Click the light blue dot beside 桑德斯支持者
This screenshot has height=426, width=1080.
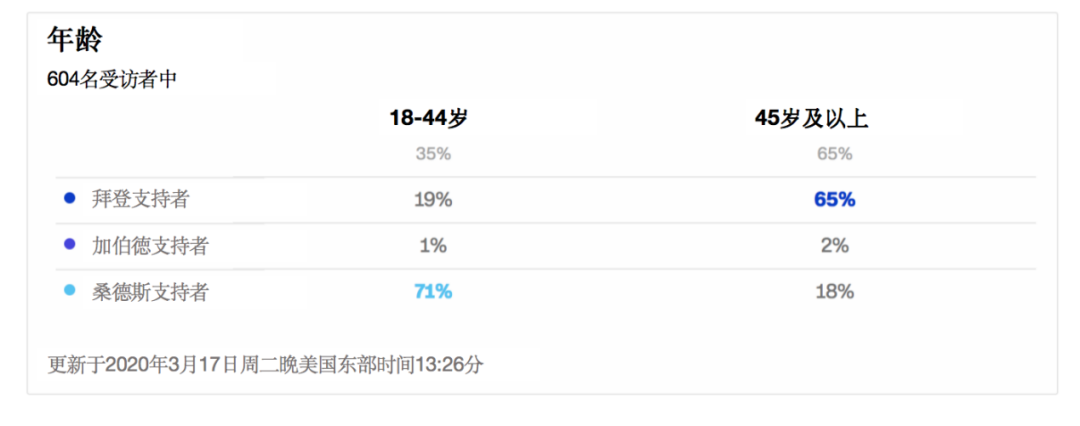tap(69, 292)
